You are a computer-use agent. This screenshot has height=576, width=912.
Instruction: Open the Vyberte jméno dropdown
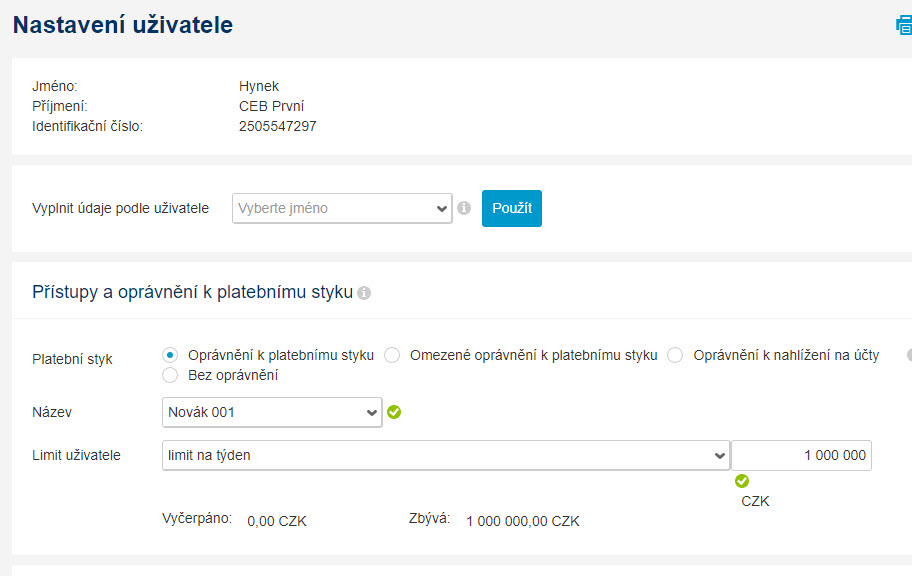click(x=342, y=208)
